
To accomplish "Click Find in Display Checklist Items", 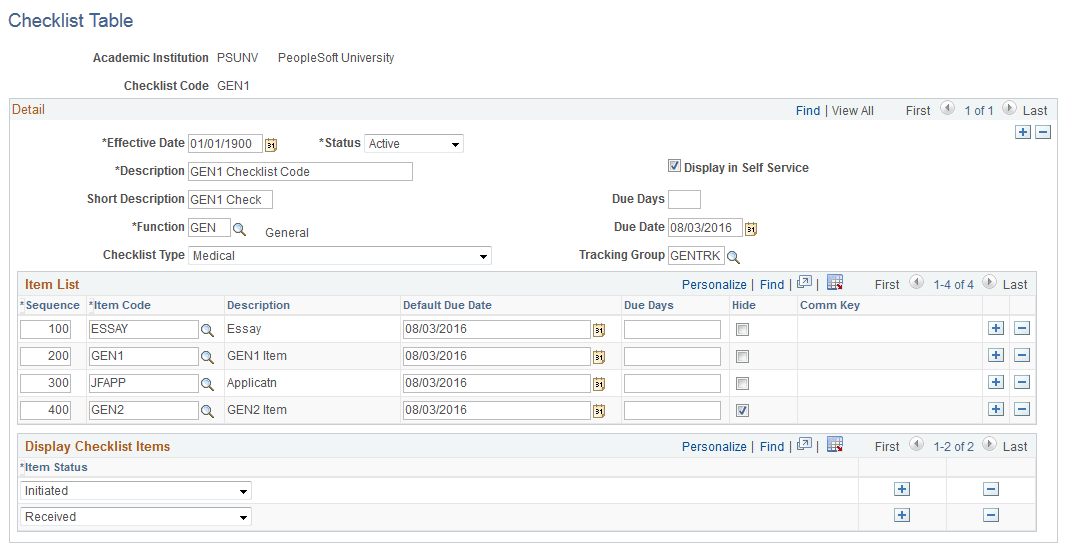I will [772, 447].
